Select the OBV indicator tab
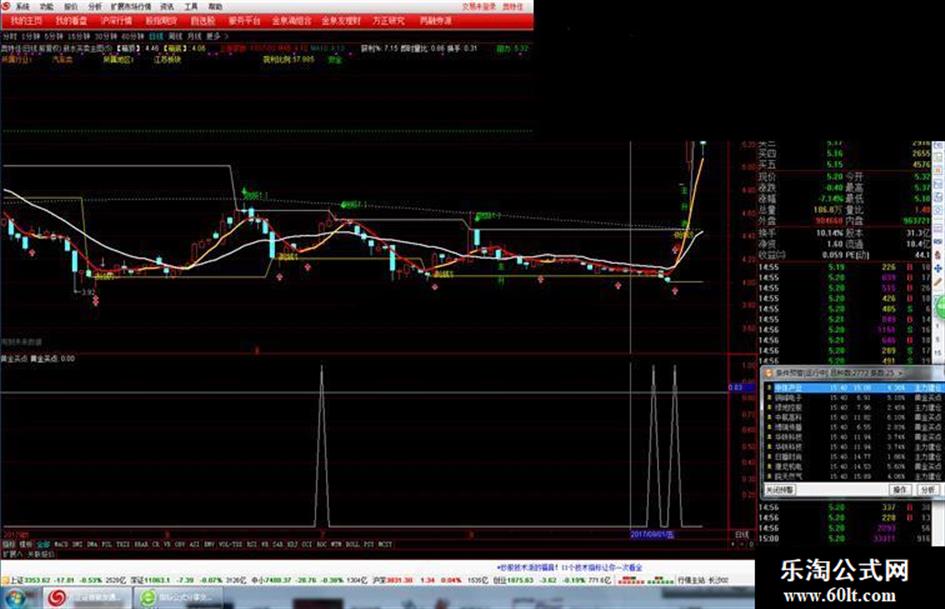945x609 pixels. point(180,544)
